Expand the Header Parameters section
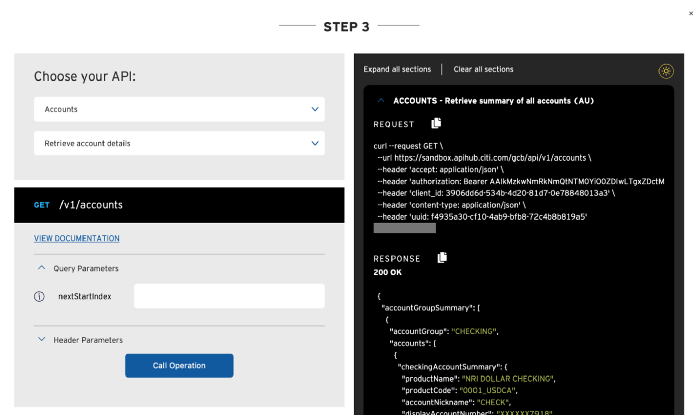Viewport: 700px width, 415px height. pos(42,340)
